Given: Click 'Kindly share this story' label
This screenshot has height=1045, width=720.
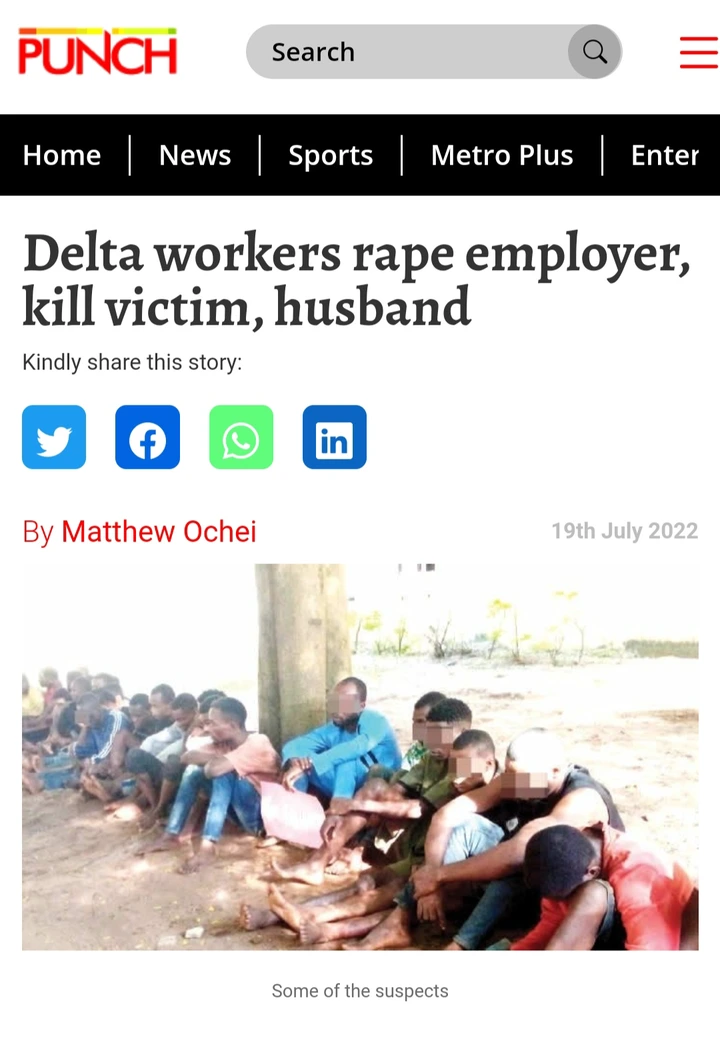Looking at the screenshot, I should [132, 363].
